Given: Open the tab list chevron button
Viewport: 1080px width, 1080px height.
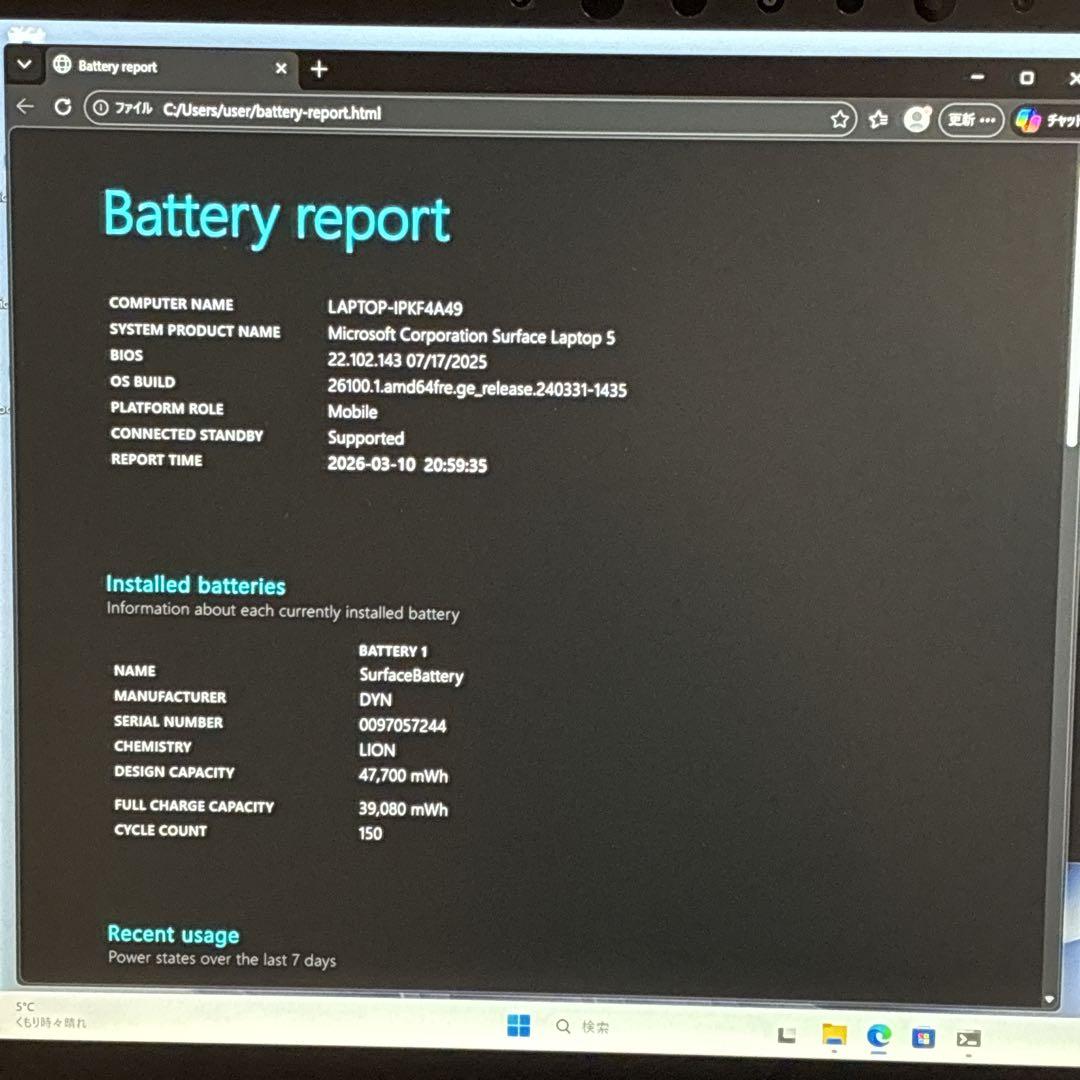Looking at the screenshot, I should click(x=24, y=65).
